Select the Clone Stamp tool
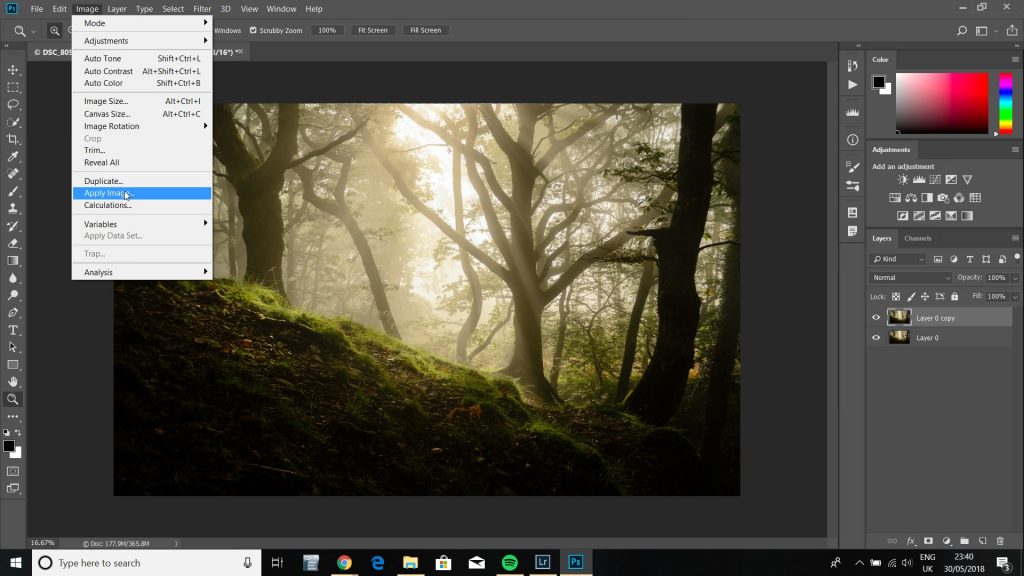 (13, 210)
